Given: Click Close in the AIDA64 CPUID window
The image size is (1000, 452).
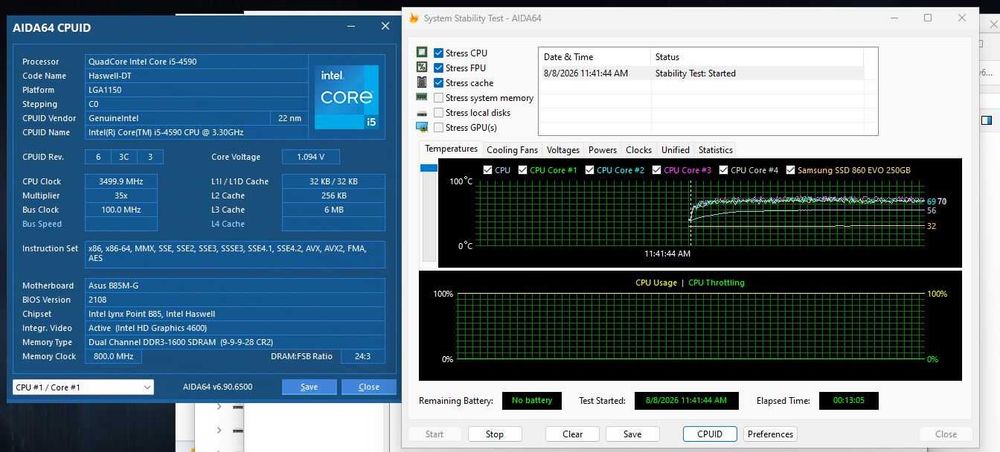Looking at the screenshot, I should [x=369, y=387].
